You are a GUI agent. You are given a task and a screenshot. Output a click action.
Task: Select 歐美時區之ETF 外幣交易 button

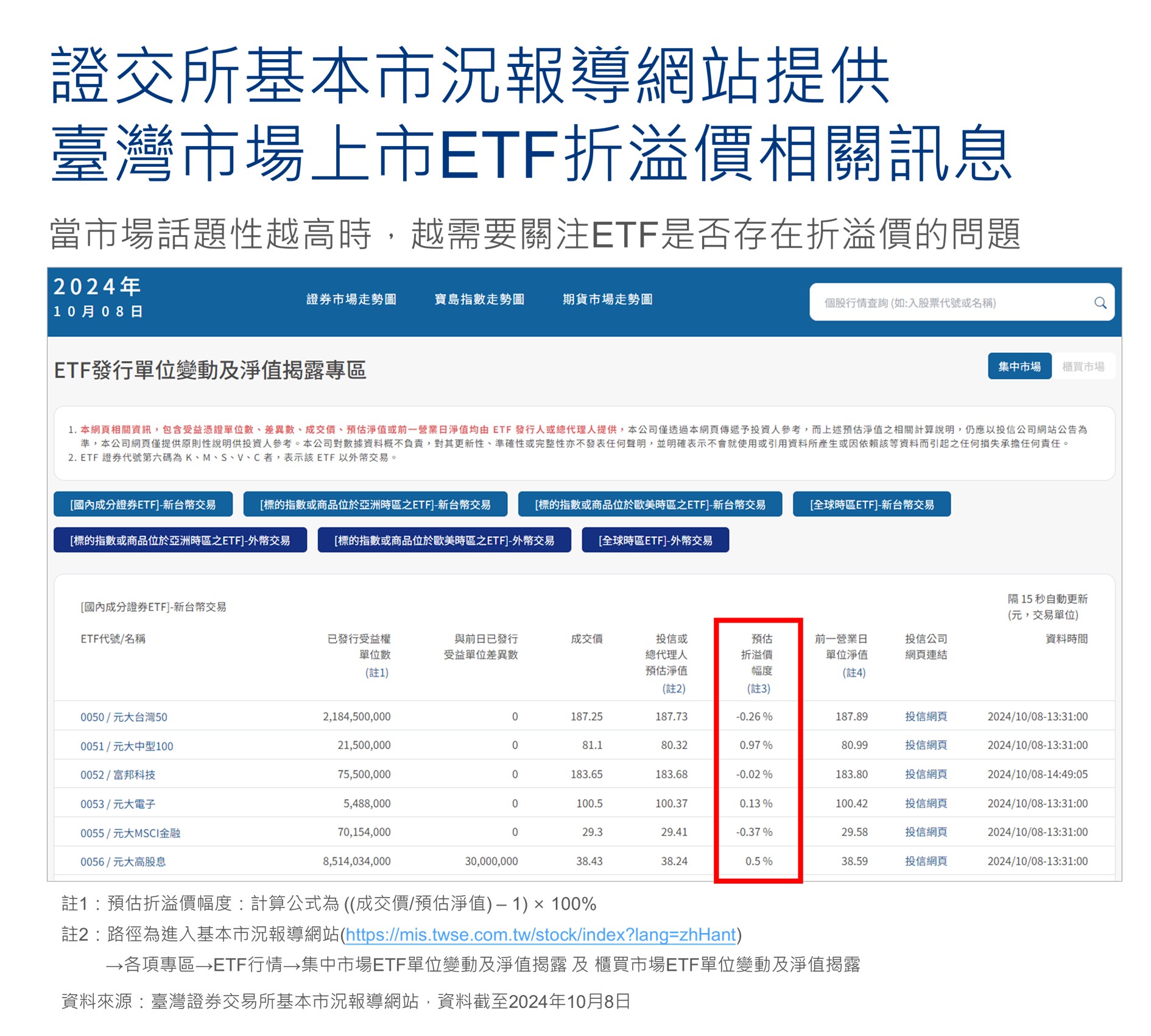445,540
